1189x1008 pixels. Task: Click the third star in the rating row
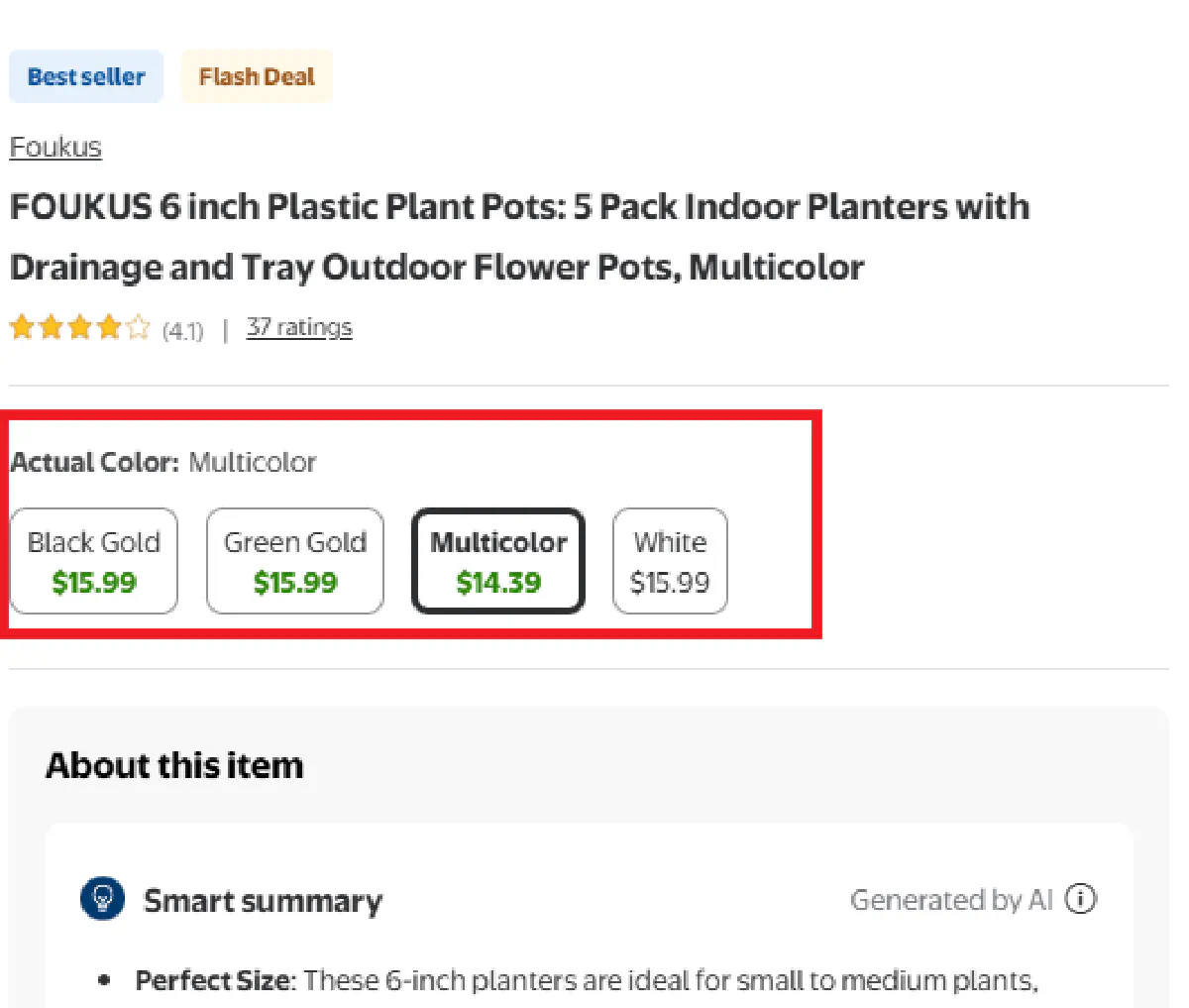tap(79, 326)
